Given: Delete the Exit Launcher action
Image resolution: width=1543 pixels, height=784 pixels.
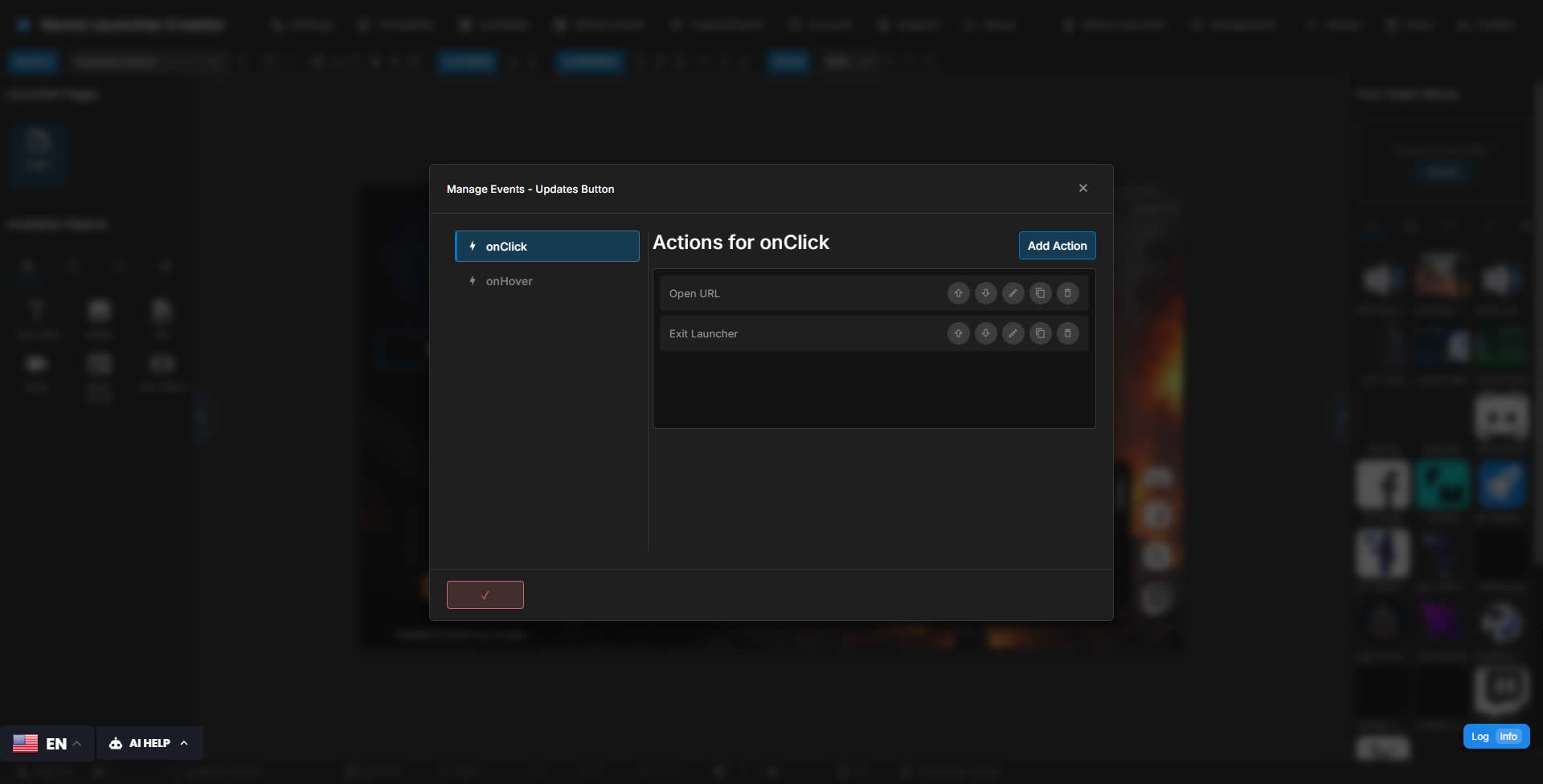Looking at the screenshot, I should coord(1067,333).
